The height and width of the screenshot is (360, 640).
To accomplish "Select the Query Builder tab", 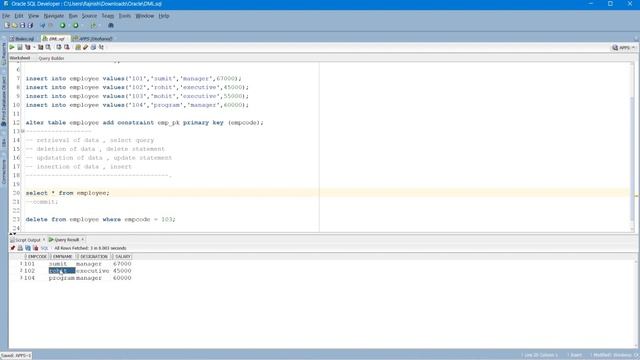I will 51,58.
